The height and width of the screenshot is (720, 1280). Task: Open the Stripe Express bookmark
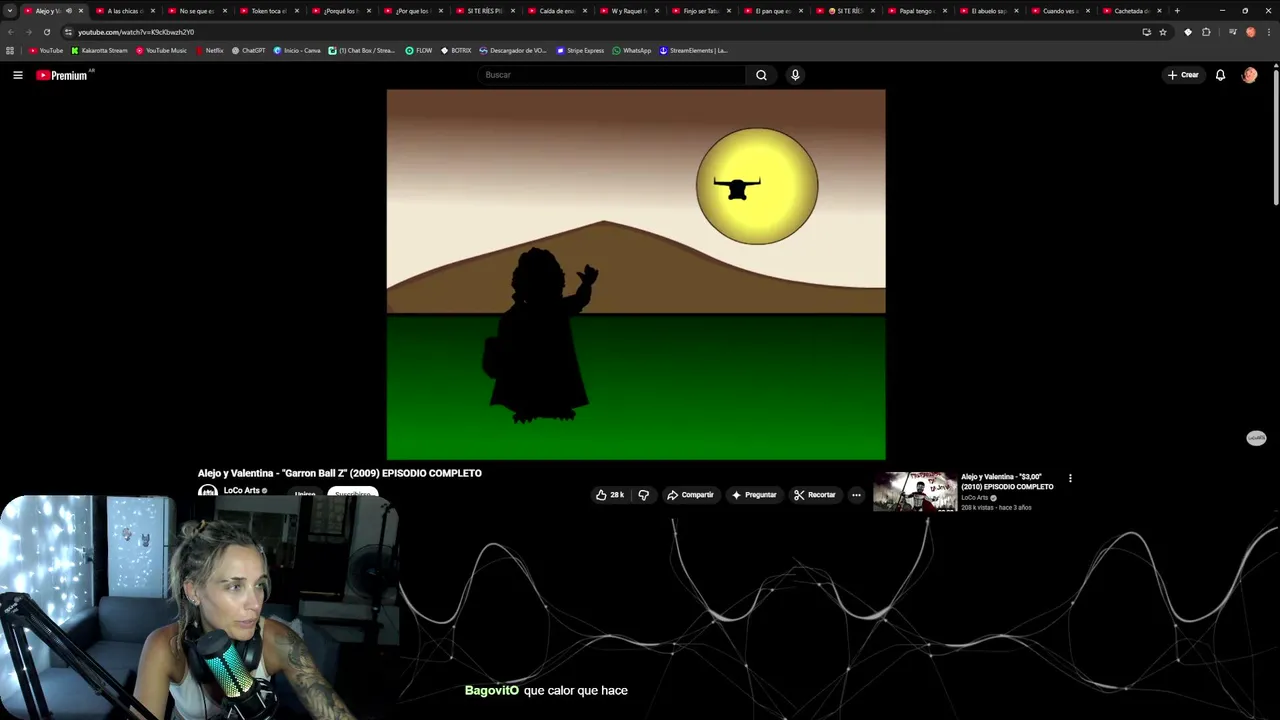point(580,50)
